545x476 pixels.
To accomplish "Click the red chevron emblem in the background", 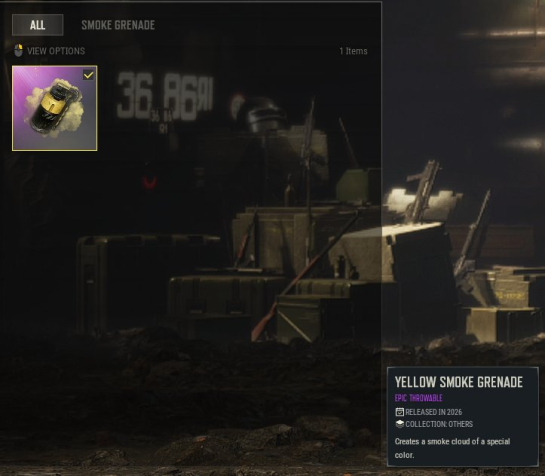I will pos(150,182).
